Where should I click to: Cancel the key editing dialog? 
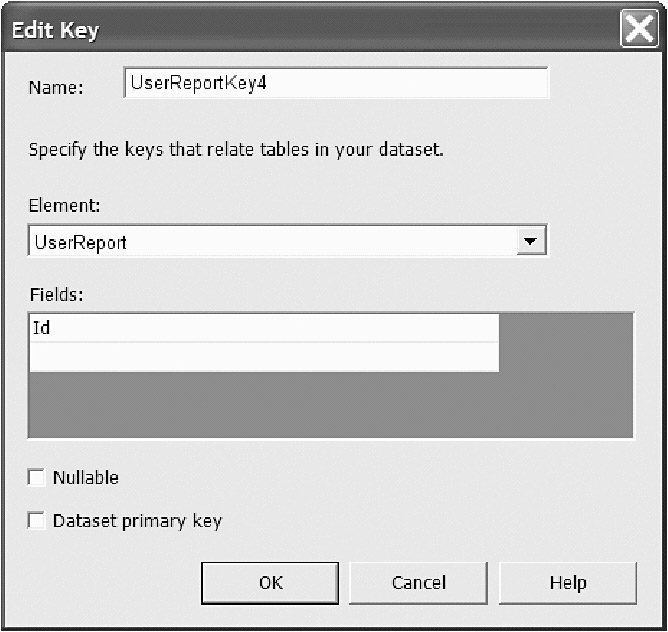point(418,583)
